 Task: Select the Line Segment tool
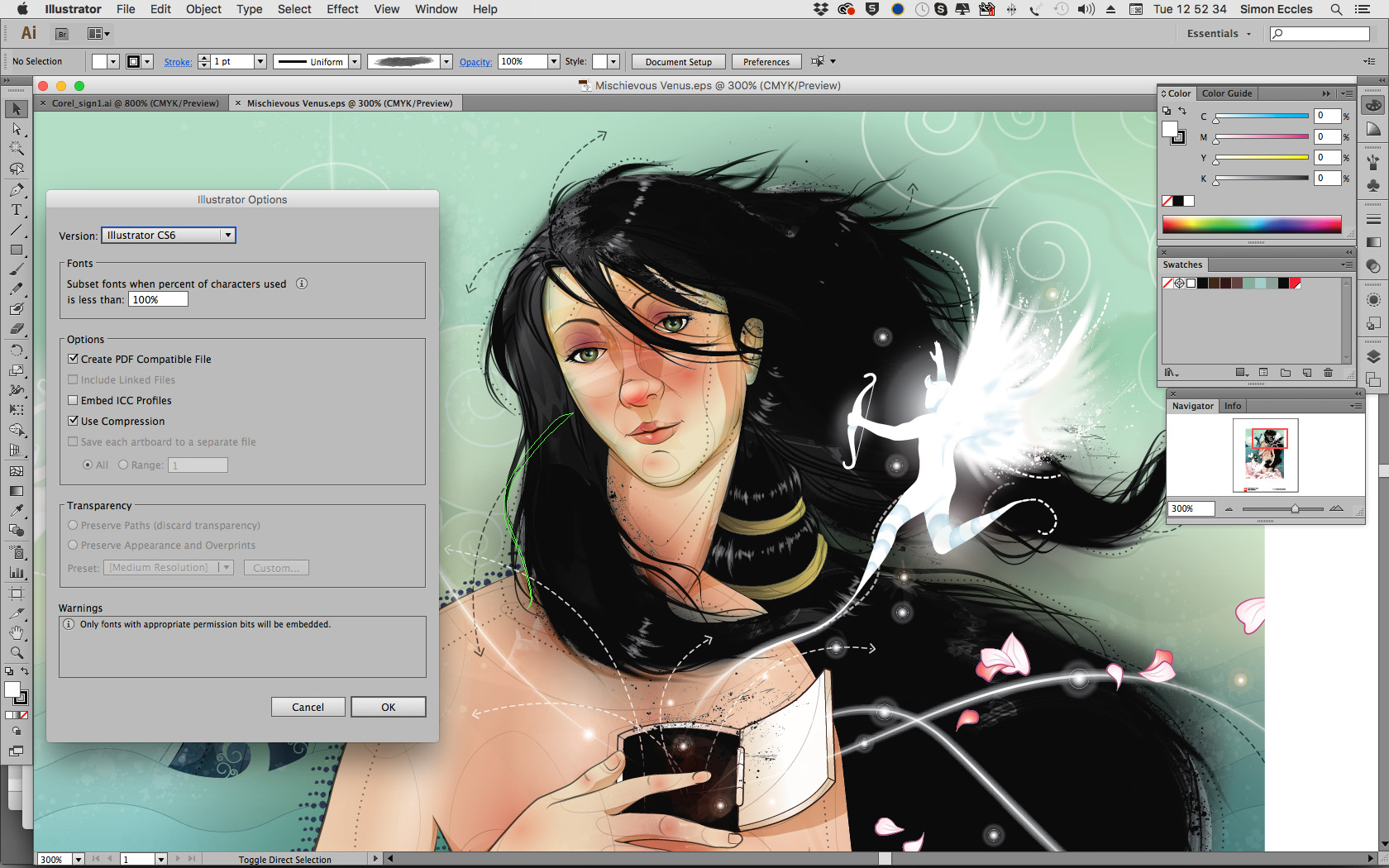[x=17, y=230]
